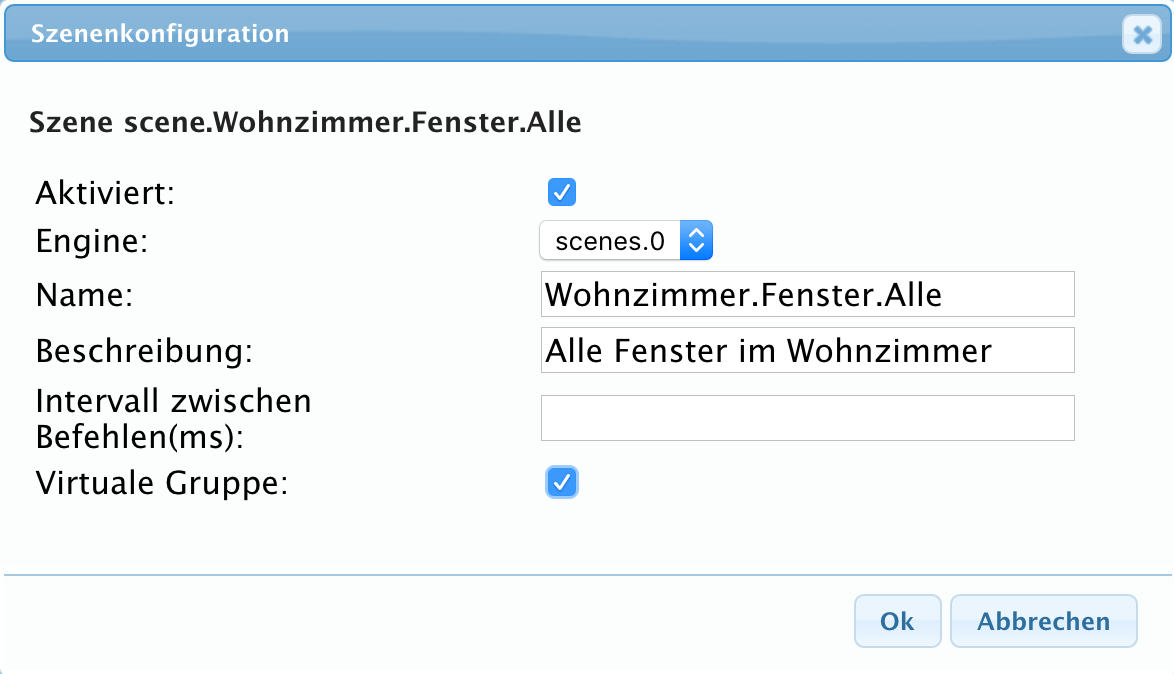Image resolution: width=1174 pixels, height=674 pixels.
Task: Focus the empty Intervall zwischen Befehlen field
Action: pos(806,418)
